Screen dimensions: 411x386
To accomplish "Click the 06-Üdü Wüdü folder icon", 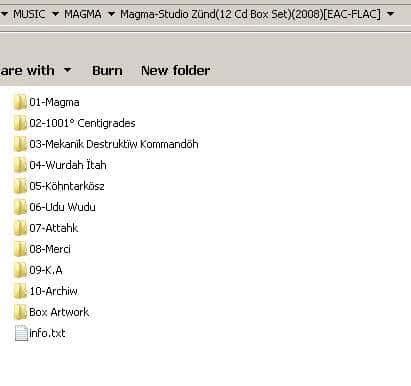I will 20,207.
